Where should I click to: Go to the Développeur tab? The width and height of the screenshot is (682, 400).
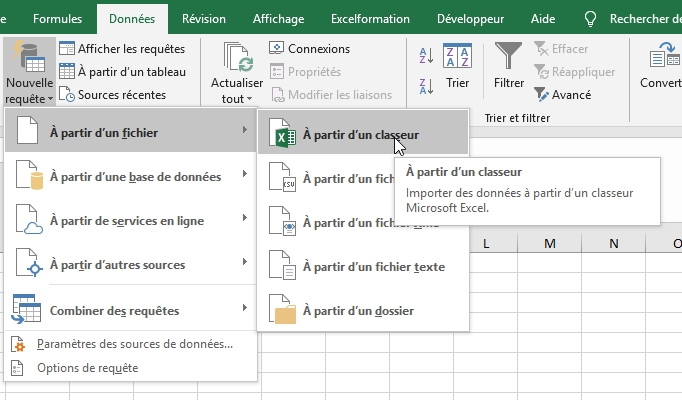tap(470, 19)
